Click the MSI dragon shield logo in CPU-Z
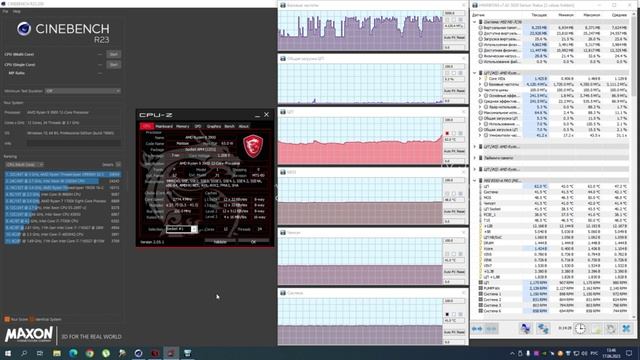 click(x=253, y=146)
